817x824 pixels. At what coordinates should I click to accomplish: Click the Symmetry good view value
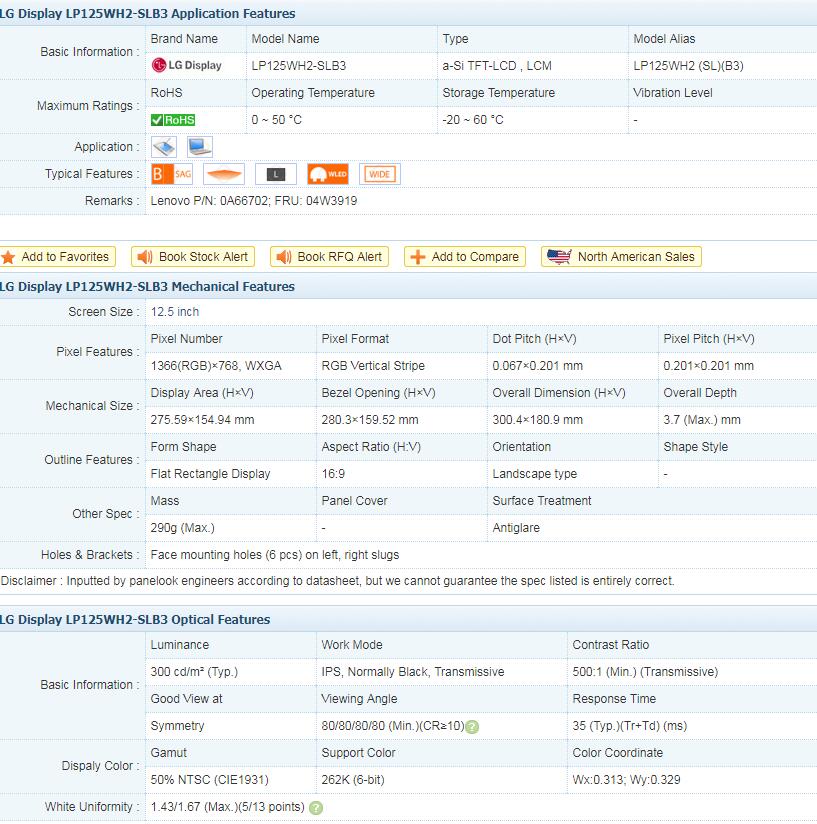click(177, 726)
